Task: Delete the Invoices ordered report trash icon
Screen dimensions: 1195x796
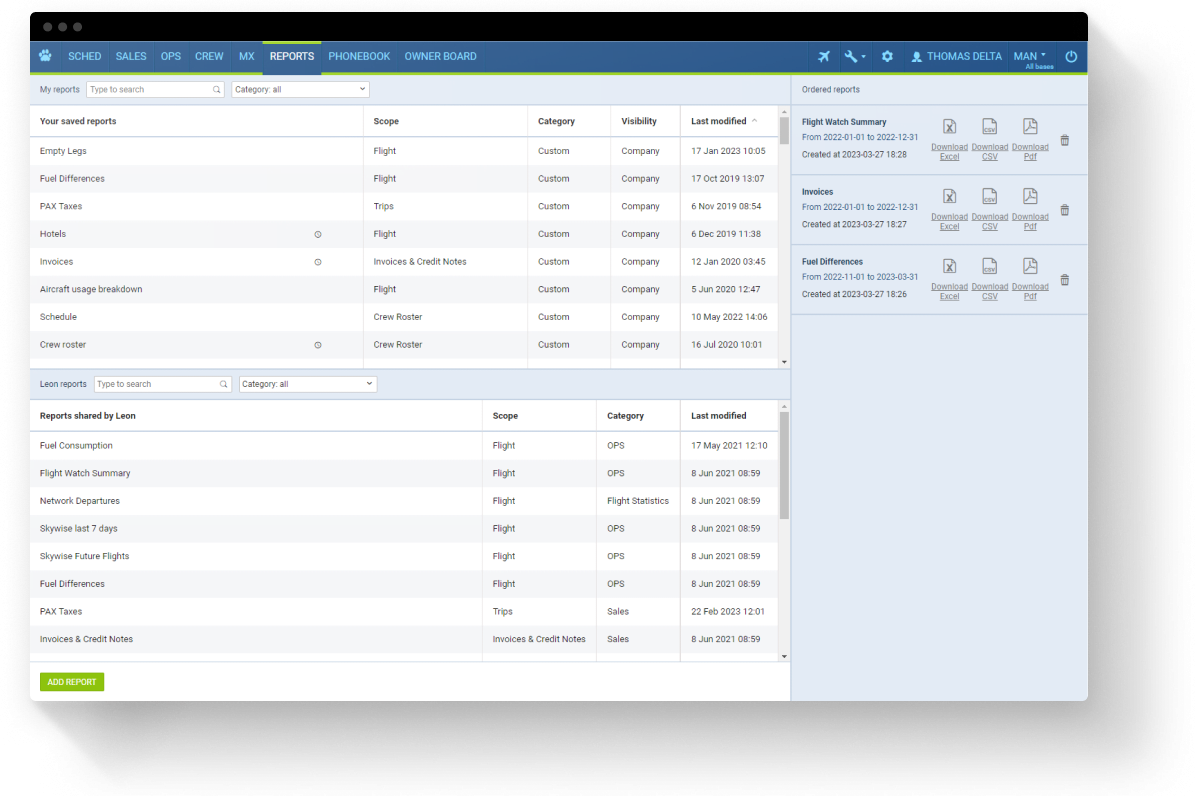Action: pyautogui.click(x=1064, y=209)
